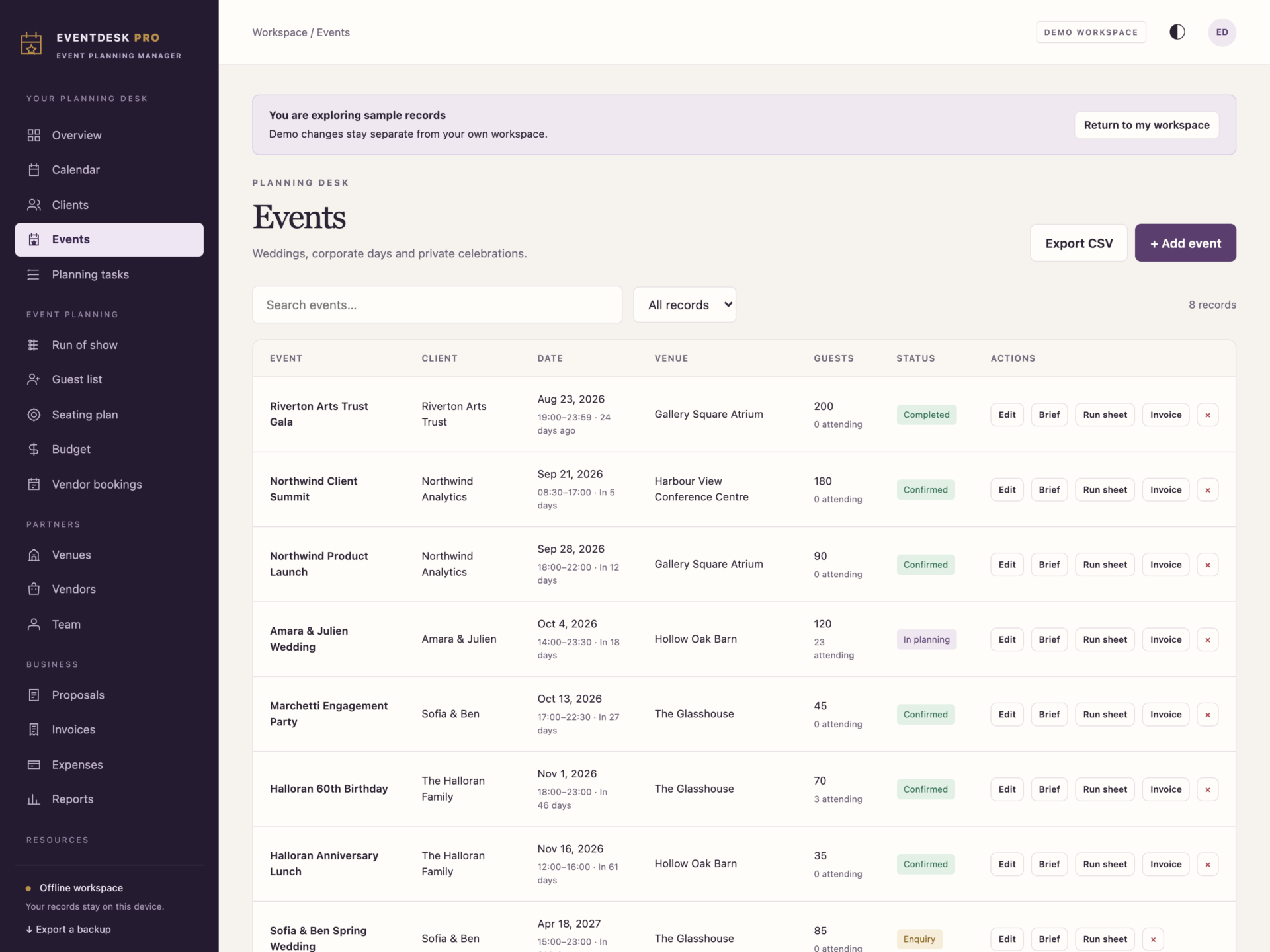Click the Export CSV button
Image resolution: width=1270 pixels, height=952 pixels.
click(1079, 243)
